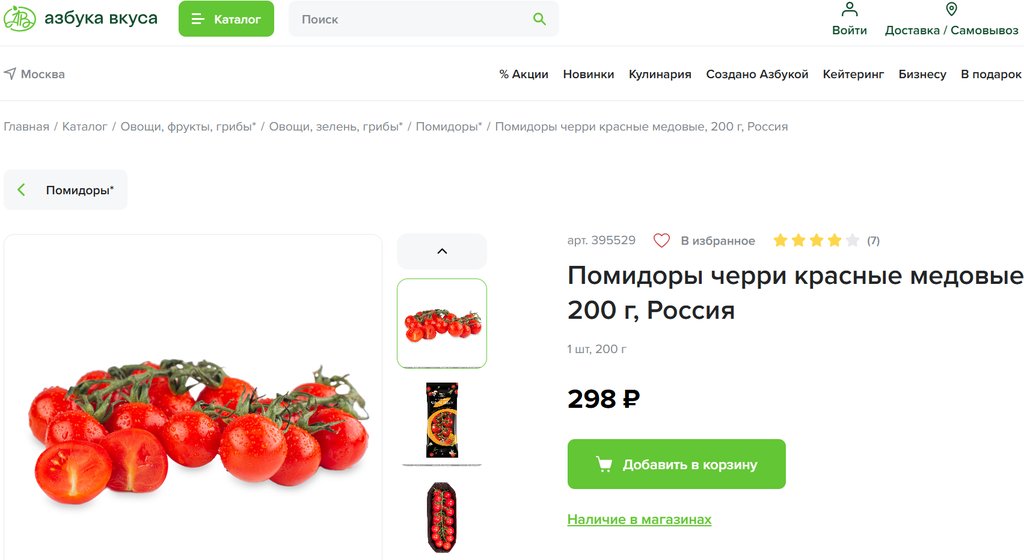1024x560 pixels.
Task: Open the % Акции menu item
Action: (524, 74)
